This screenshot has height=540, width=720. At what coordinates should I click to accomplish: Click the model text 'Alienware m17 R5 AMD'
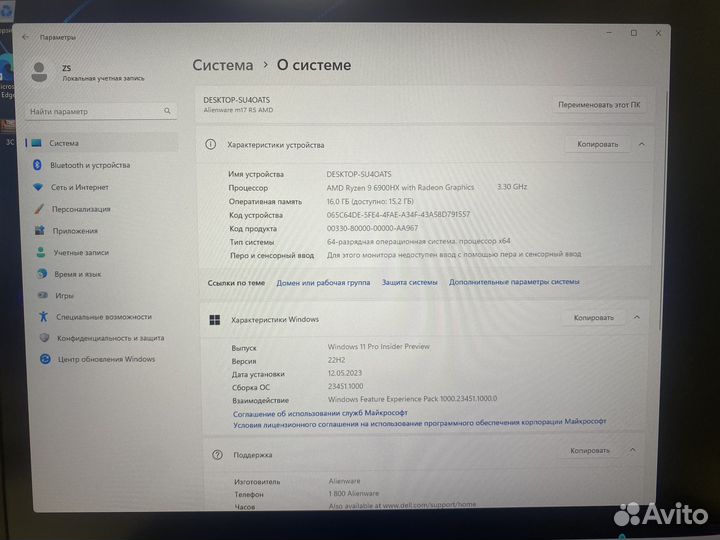tap(238, 110)
